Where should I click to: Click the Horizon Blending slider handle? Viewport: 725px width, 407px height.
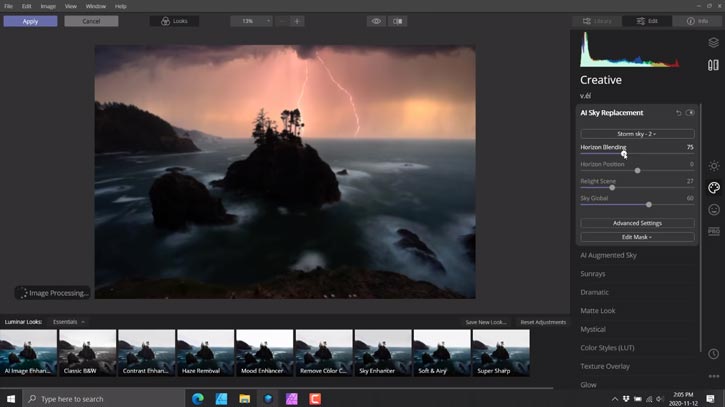[624, 154]
